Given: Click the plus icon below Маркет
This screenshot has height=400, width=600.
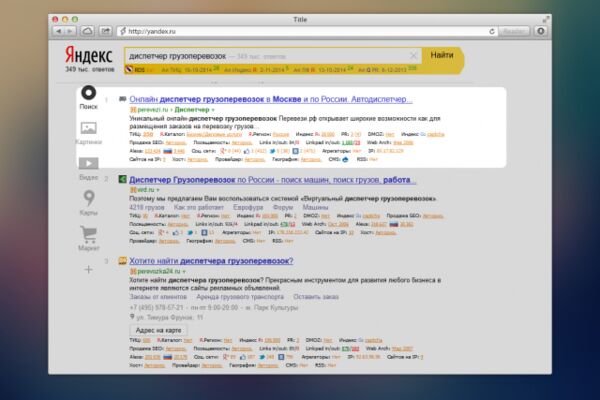Looking at the screenshot, I should coord(88,269).
